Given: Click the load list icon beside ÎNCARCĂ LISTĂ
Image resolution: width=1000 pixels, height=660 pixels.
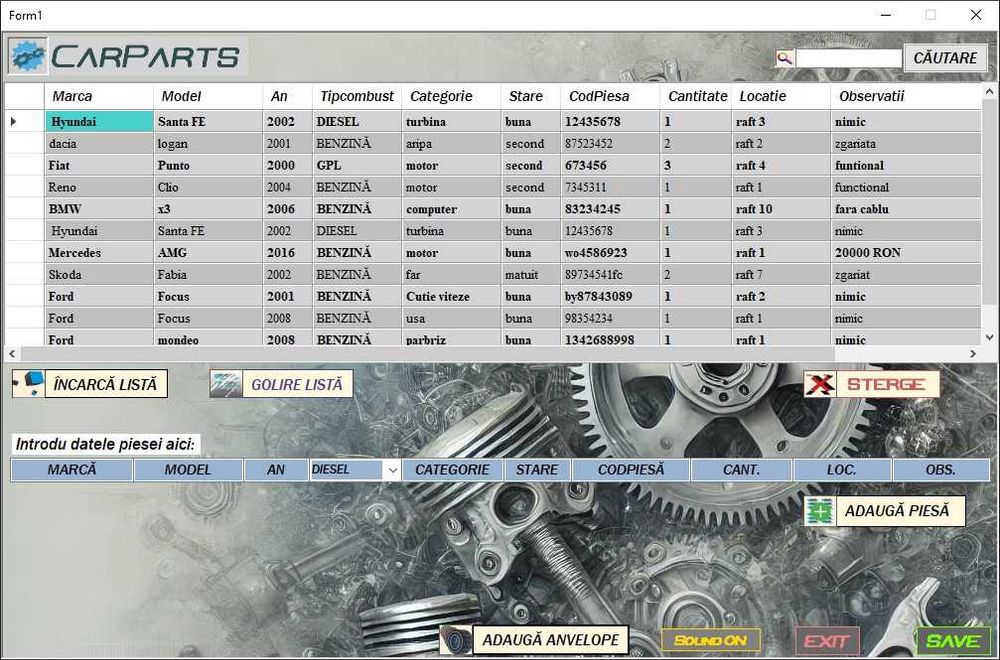Looking at the screenshot, I should coord(29,384).
